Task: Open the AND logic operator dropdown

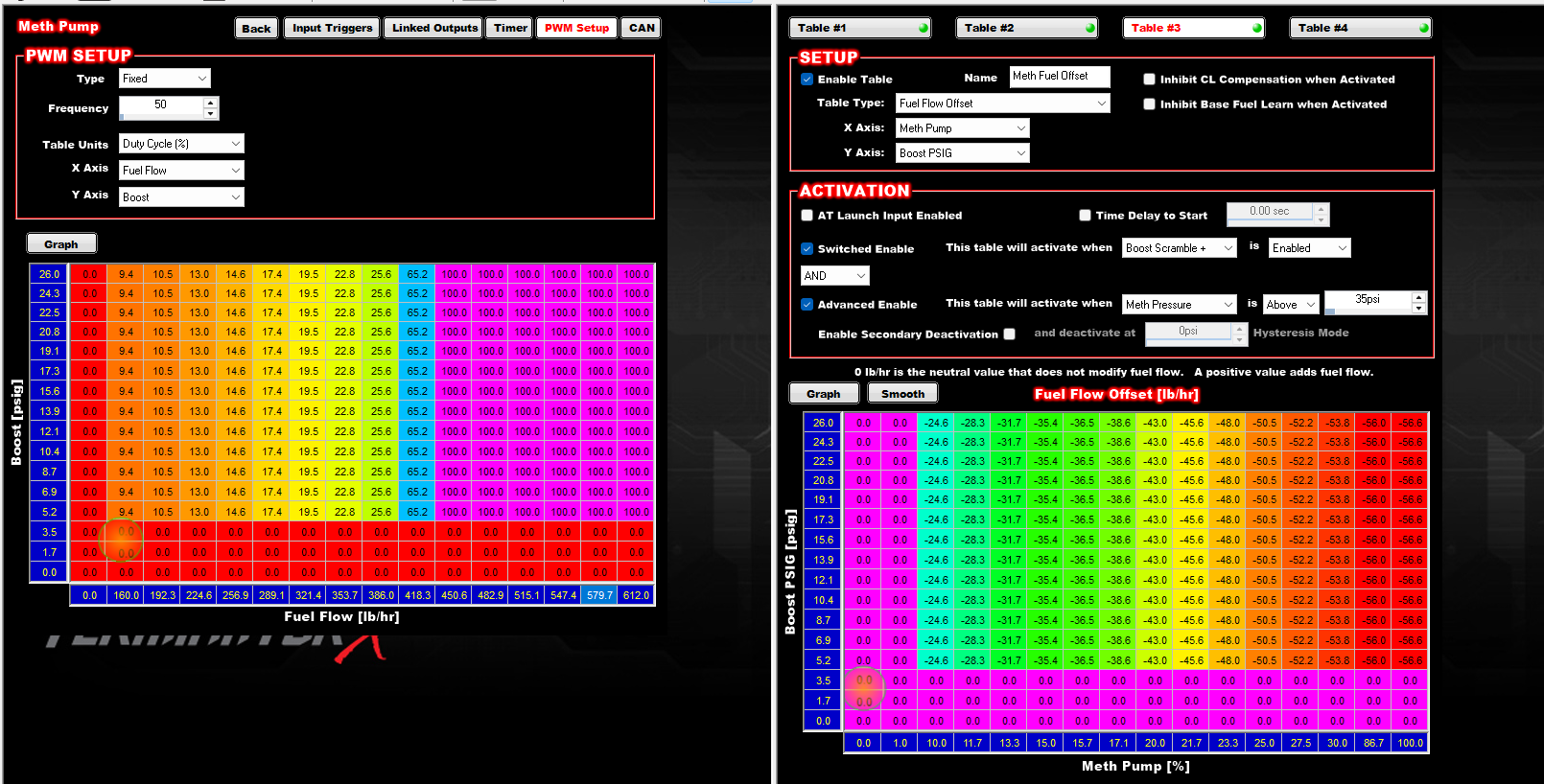Action: pyautogui.click(x=834, y=276)
